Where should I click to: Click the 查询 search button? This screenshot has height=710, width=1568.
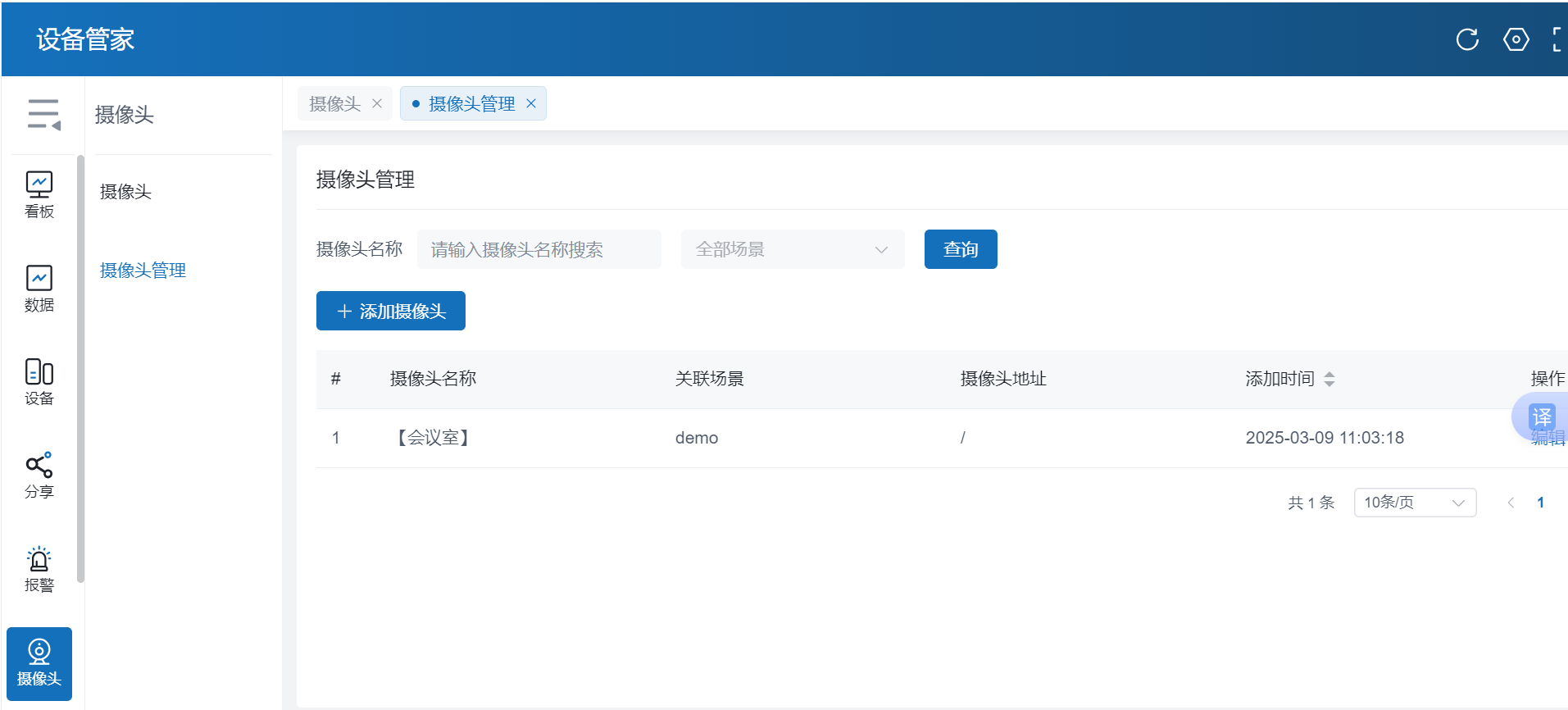960,249
